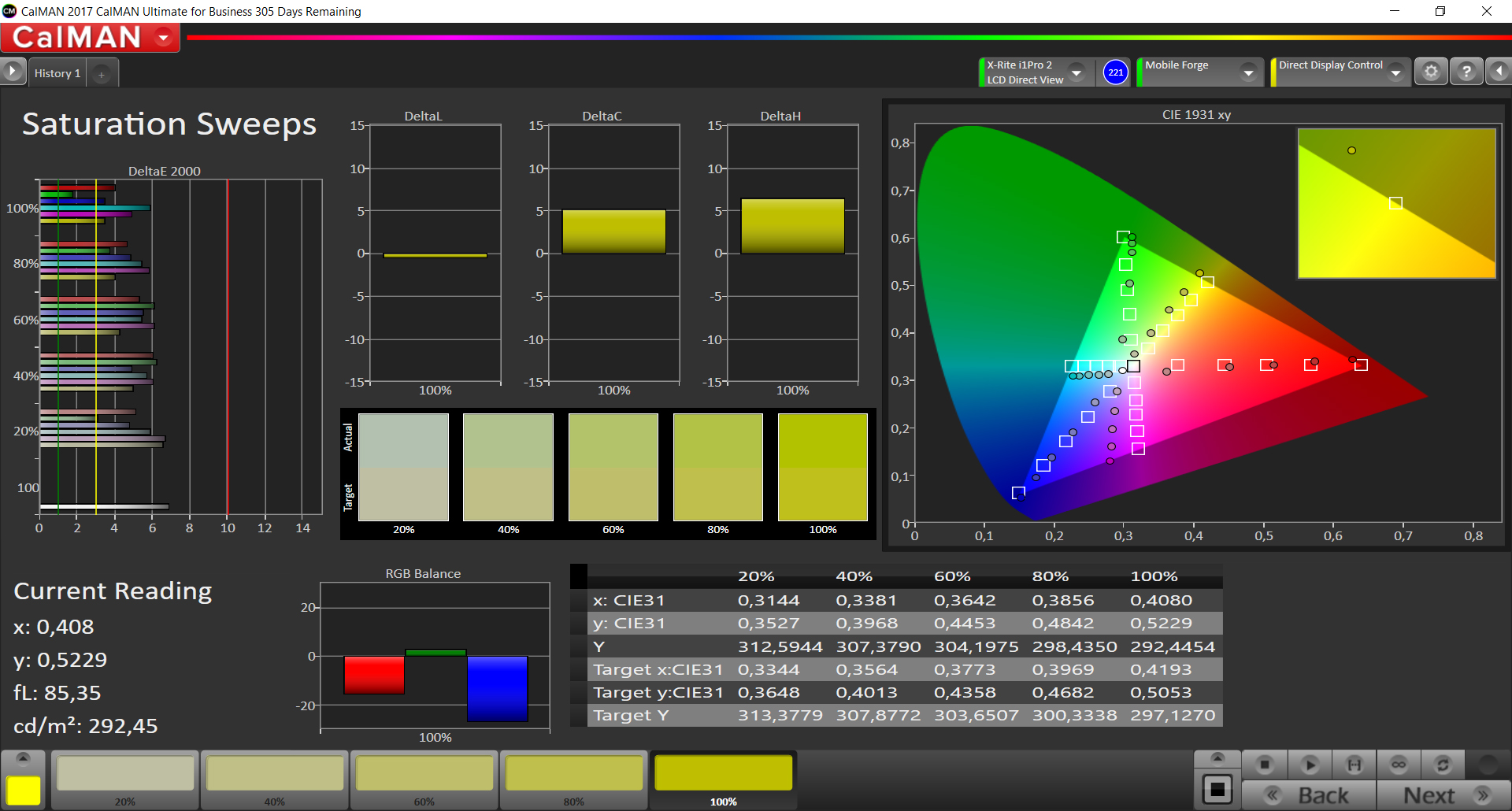Click the black pattern window square icon
Viewport: 1512px width, 811px height.
coord(1217,789)
